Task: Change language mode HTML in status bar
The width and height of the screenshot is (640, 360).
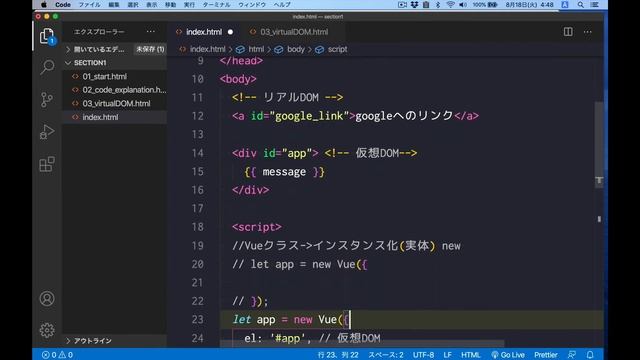Action: [x=471, y=355]
